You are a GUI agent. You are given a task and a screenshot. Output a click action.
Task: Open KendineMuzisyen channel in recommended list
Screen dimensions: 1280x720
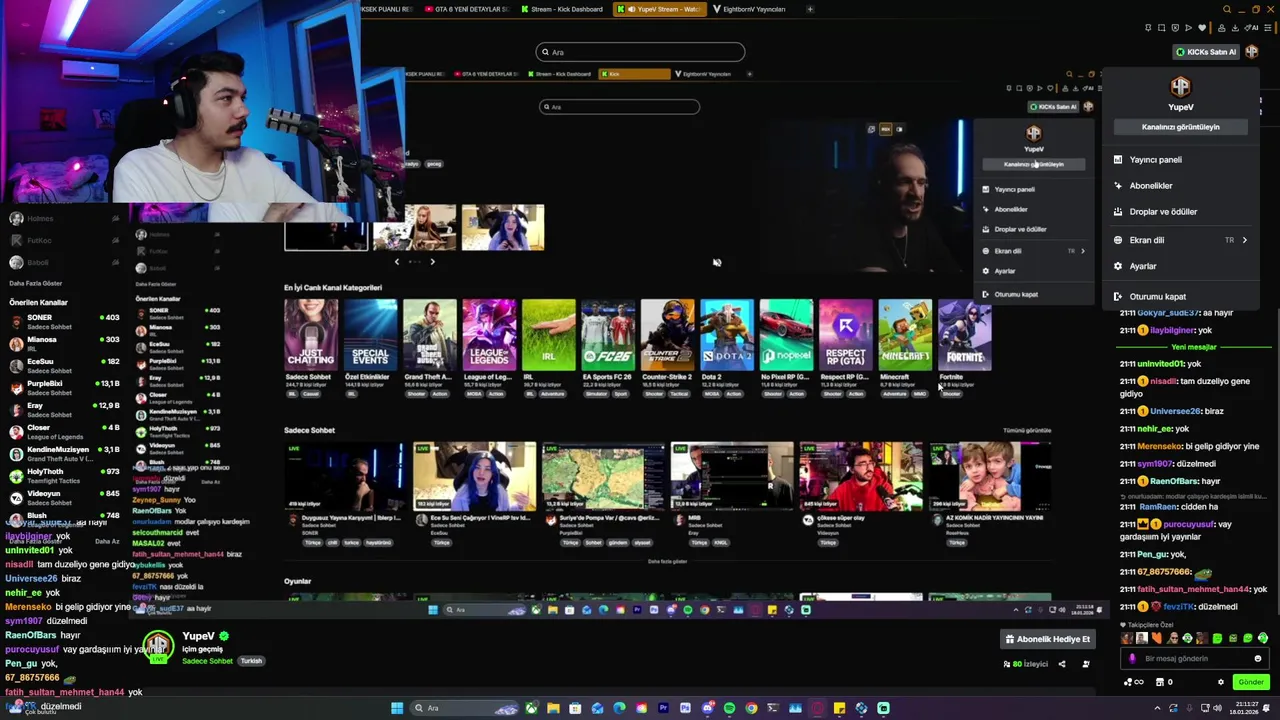coord(64,454)
